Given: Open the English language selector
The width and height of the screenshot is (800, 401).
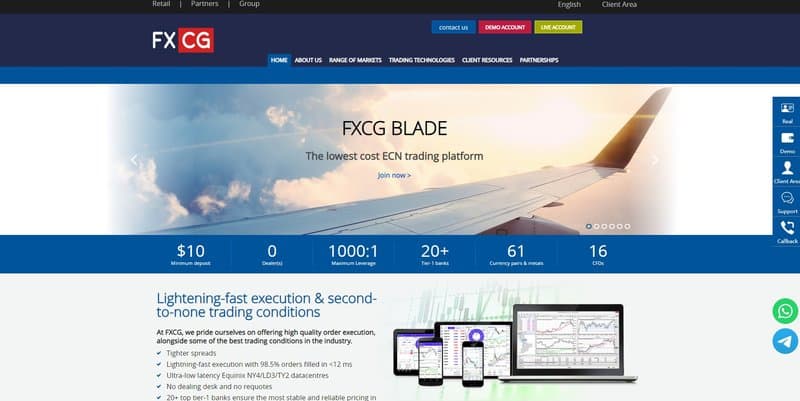Looking at the screenshot, I should [569, 4].
